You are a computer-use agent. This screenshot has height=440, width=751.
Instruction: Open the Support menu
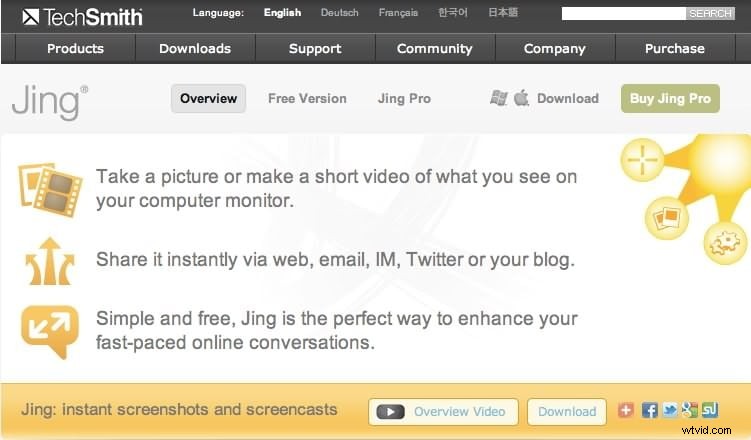click(315, 48)
